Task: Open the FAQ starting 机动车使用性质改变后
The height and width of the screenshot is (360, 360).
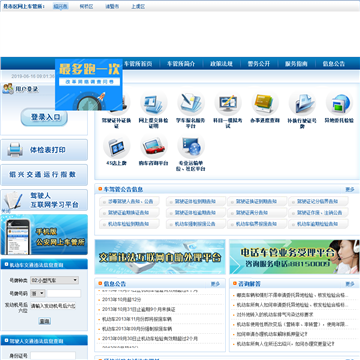Action: pos(292,324)
